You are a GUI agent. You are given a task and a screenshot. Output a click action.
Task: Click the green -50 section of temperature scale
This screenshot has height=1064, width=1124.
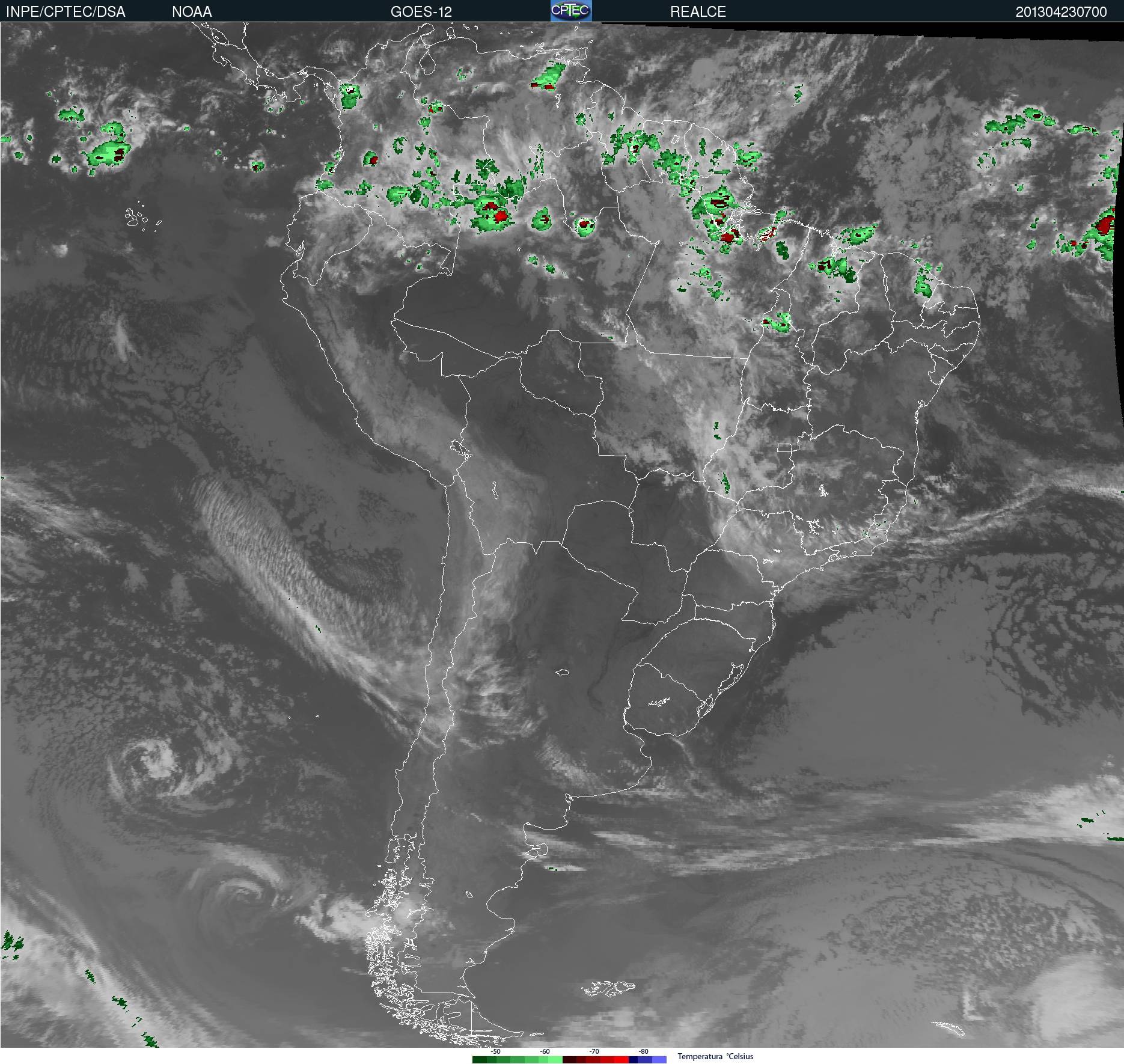(x=496, y=1060)
